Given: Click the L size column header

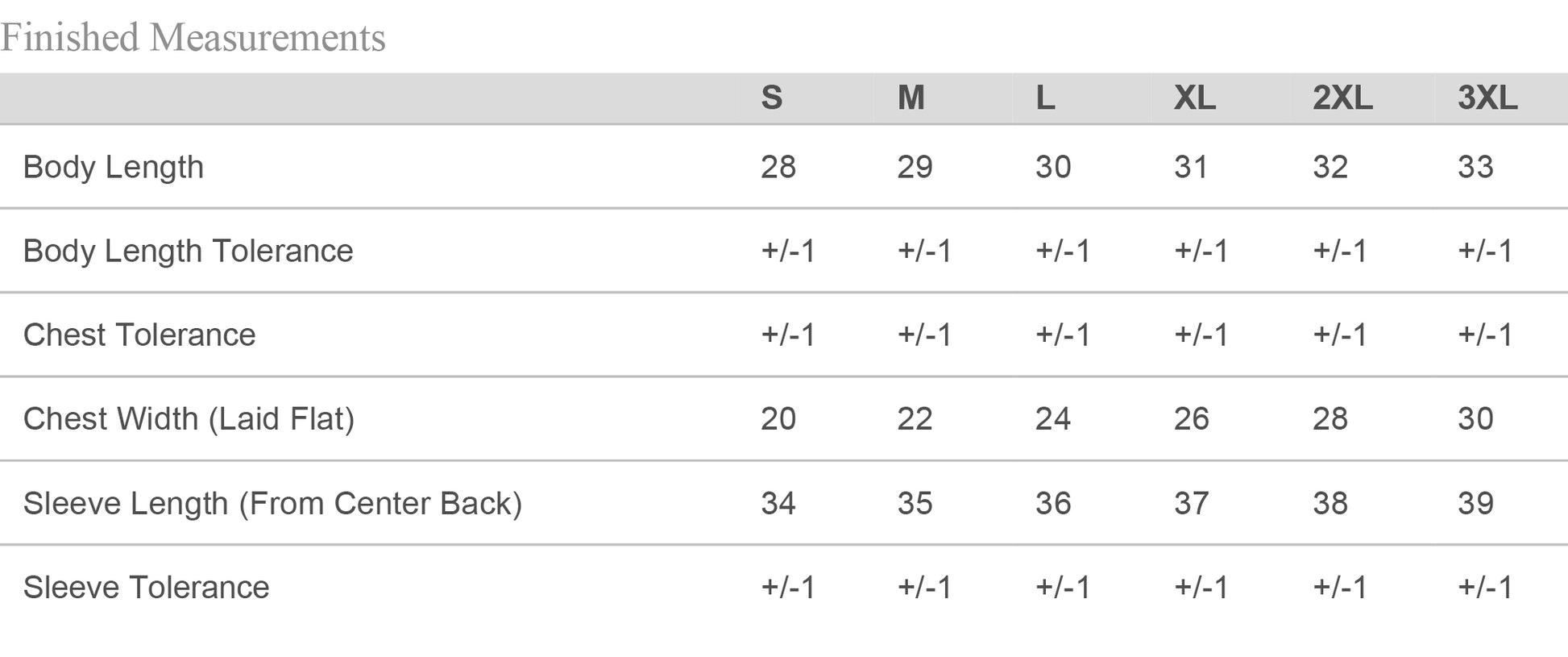Looking at the screenshot, I should pos(1045,98).
